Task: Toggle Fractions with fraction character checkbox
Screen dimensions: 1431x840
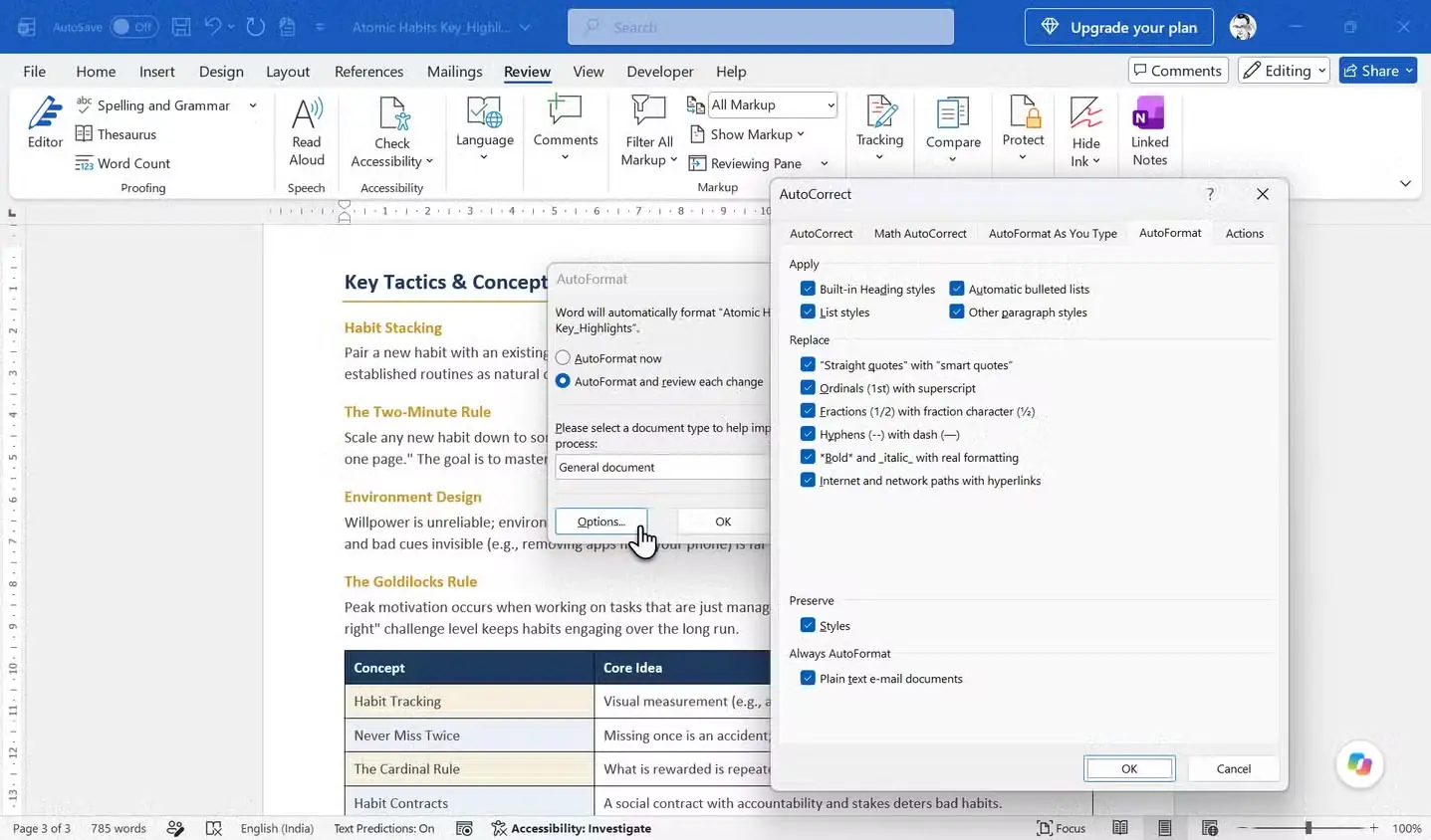Action: (x=808, y=411)
